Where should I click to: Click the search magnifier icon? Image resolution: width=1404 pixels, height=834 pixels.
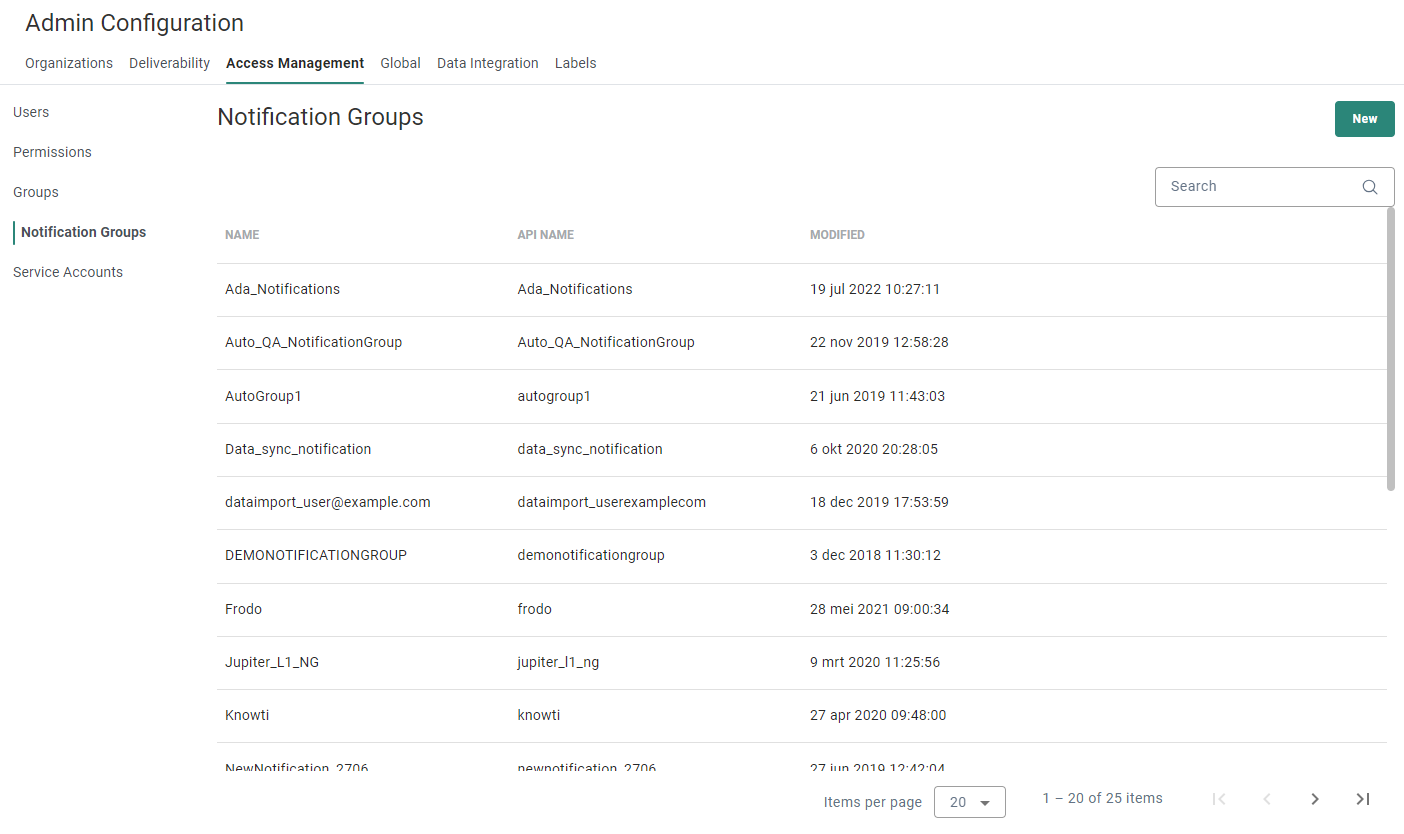[1370, 187]
